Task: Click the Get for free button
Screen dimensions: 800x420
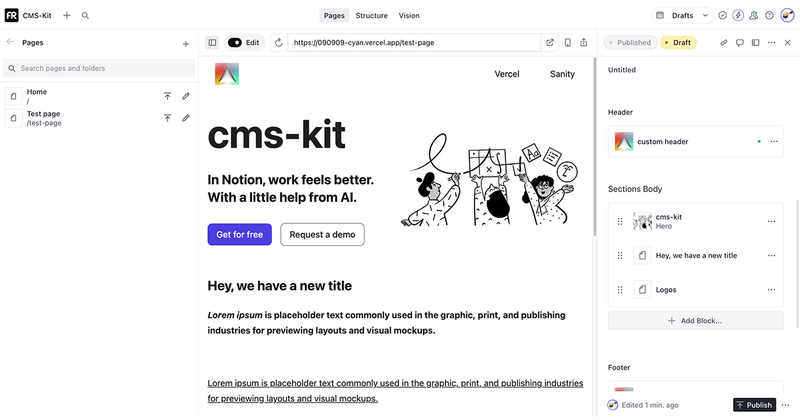Action: (239, 234)
